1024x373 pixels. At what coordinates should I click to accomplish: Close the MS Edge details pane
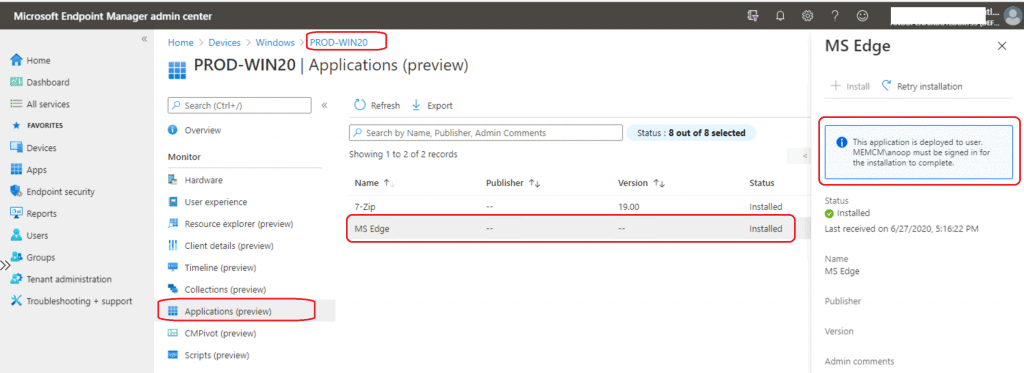click(x=1002, y=46)
